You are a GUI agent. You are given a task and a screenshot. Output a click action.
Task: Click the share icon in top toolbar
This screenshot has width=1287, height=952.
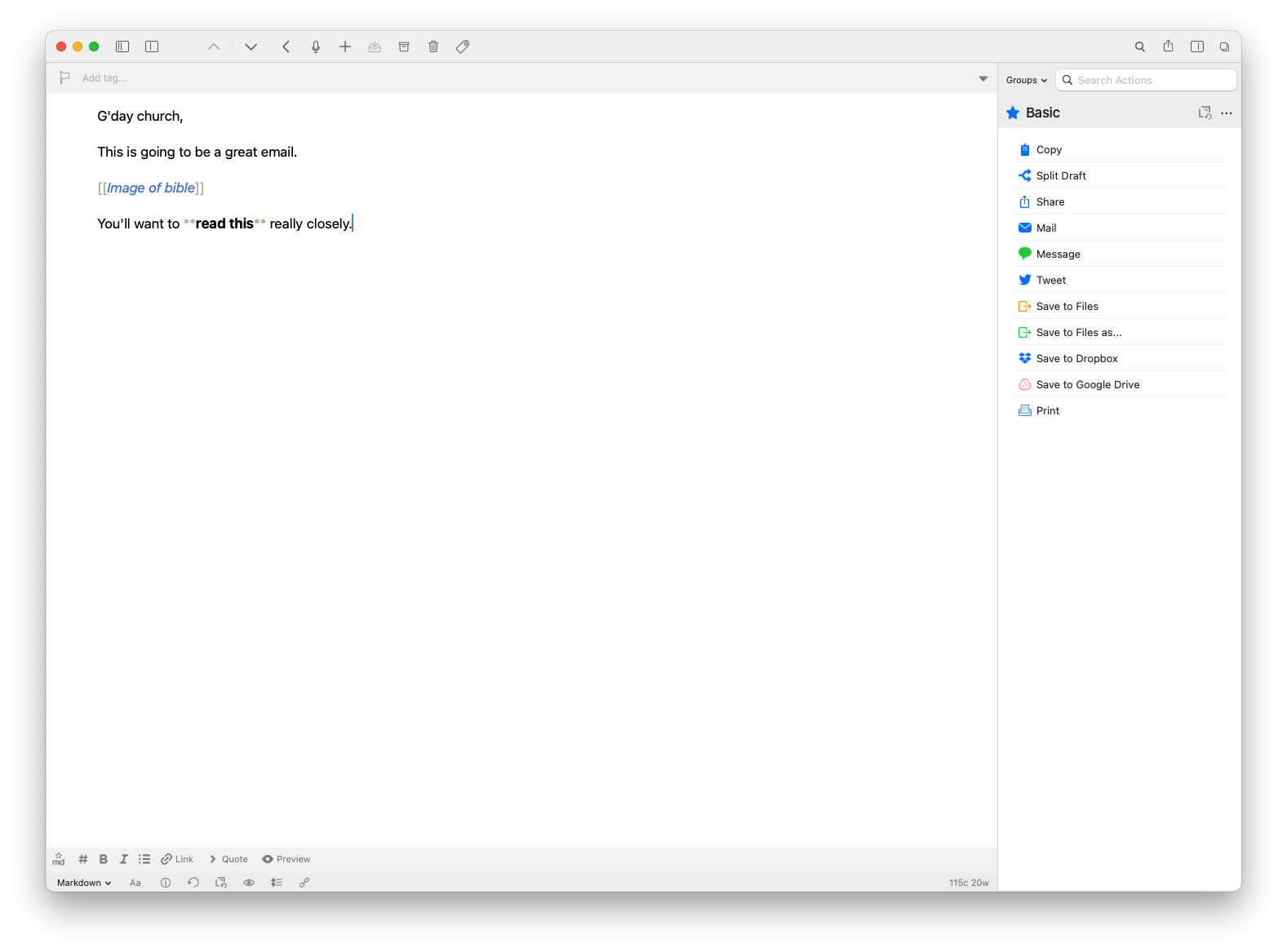1169,46
